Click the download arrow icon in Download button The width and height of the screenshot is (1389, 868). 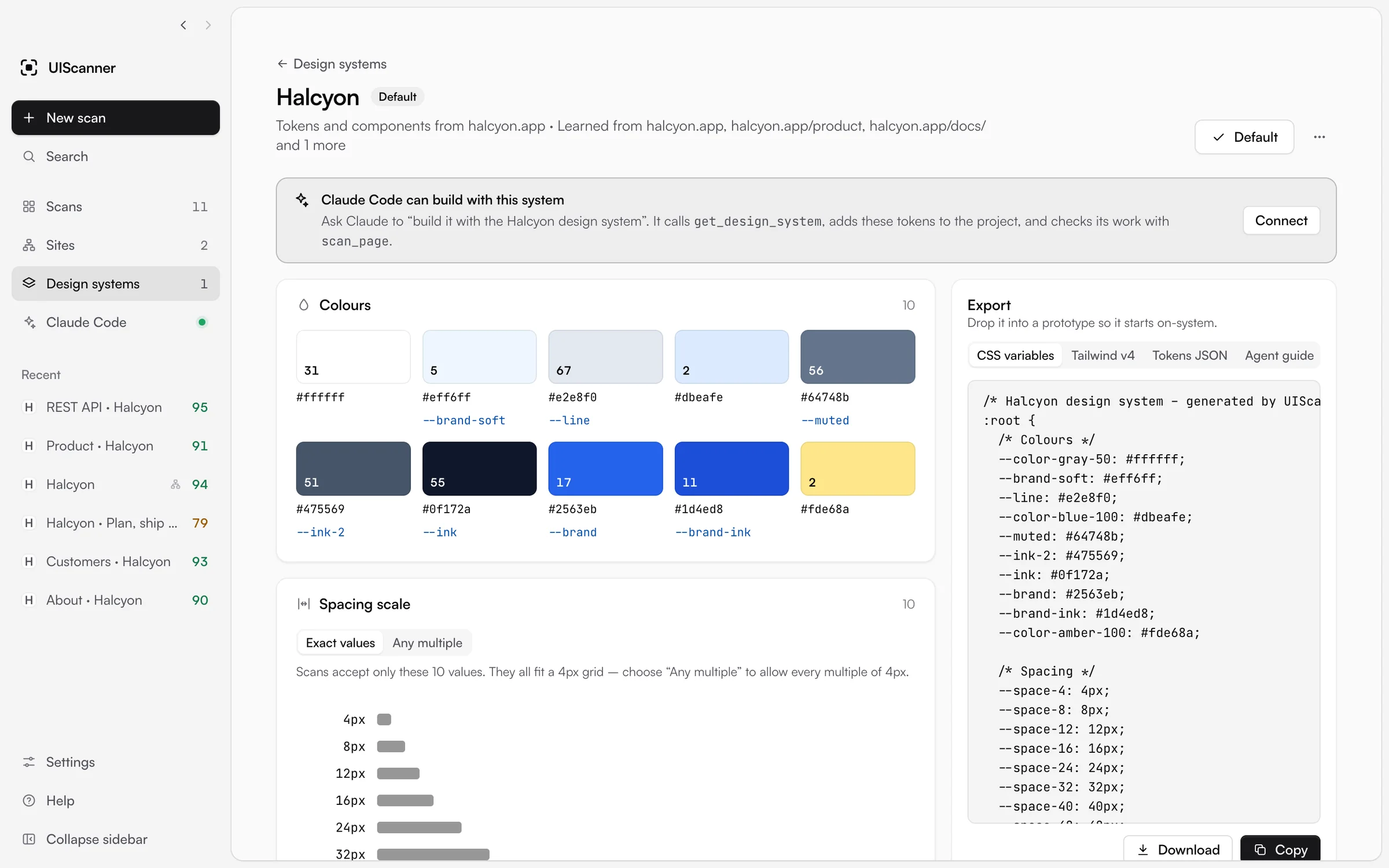click(x=1143, y=849)
